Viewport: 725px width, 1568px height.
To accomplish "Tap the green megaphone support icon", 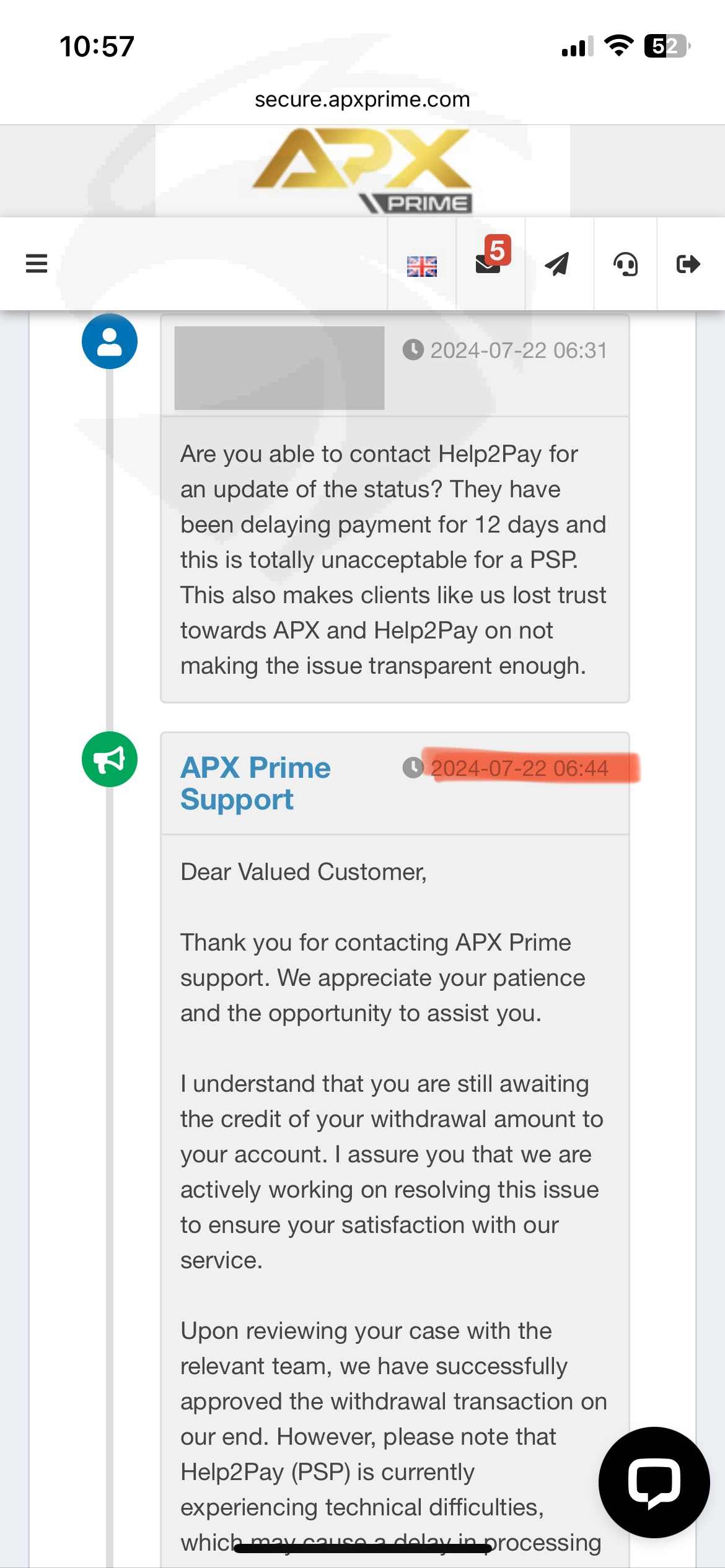I will point(110,759).
